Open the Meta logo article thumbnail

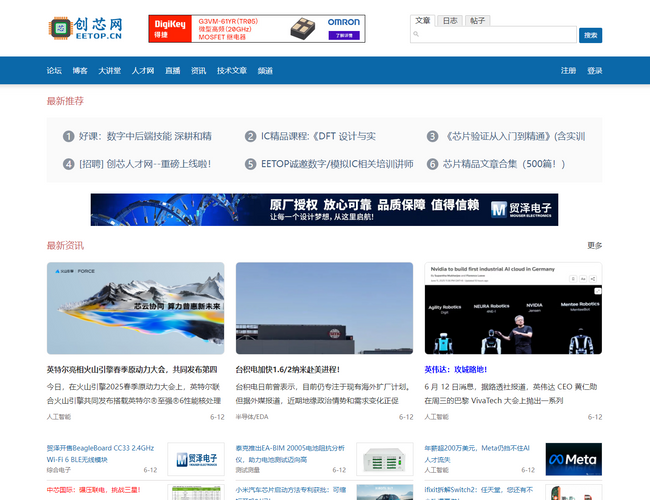tap(573, 459)
